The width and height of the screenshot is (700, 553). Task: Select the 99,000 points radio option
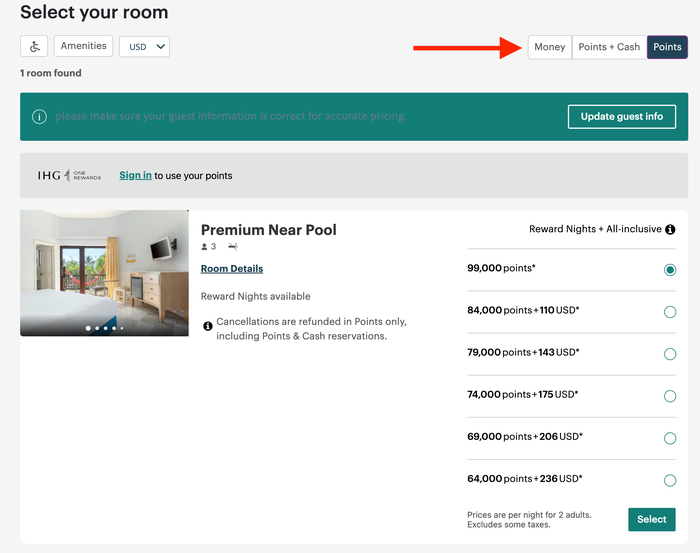(x=670, y=270)
